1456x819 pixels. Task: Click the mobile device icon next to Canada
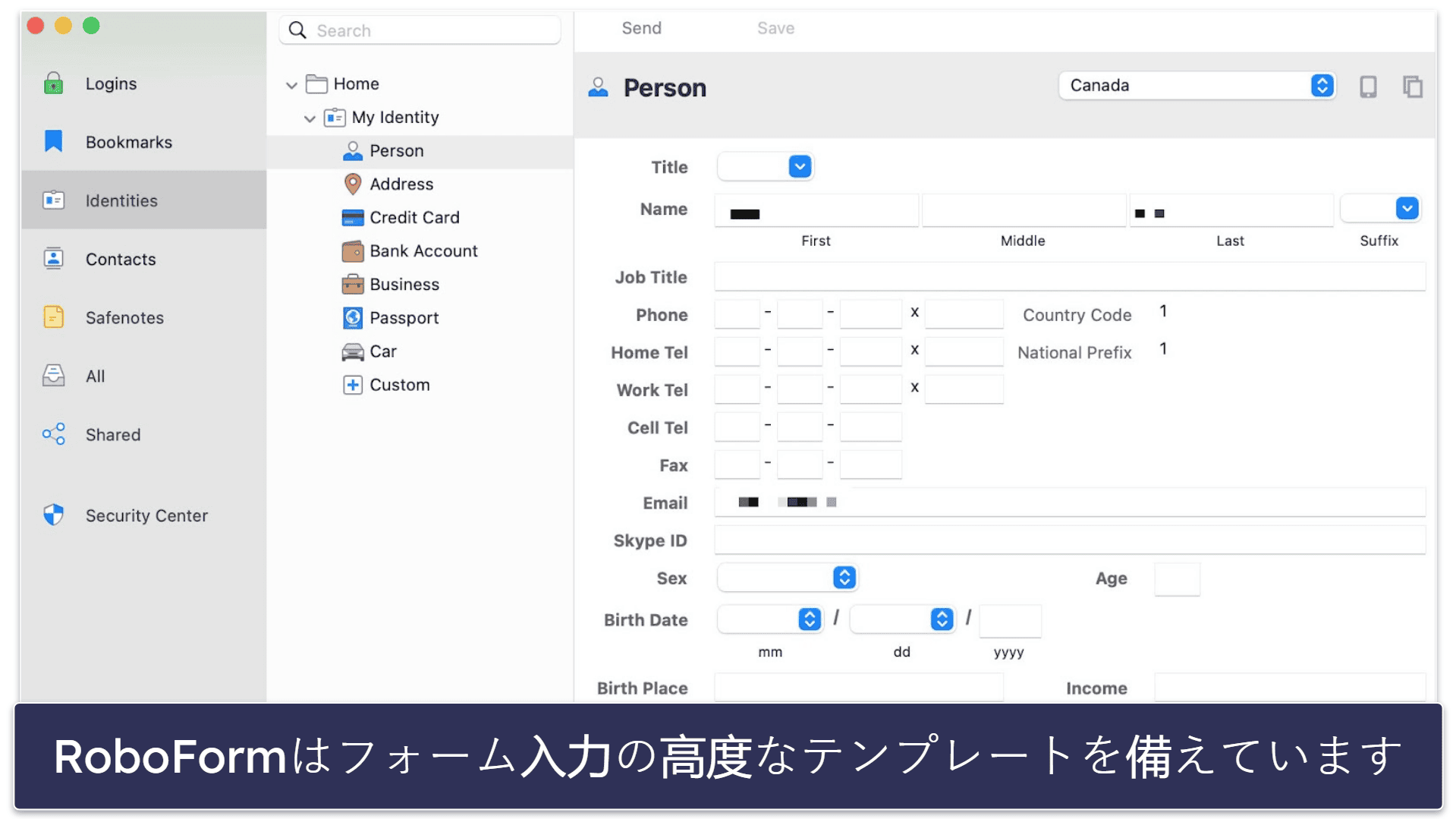(x=1368, y=87)
